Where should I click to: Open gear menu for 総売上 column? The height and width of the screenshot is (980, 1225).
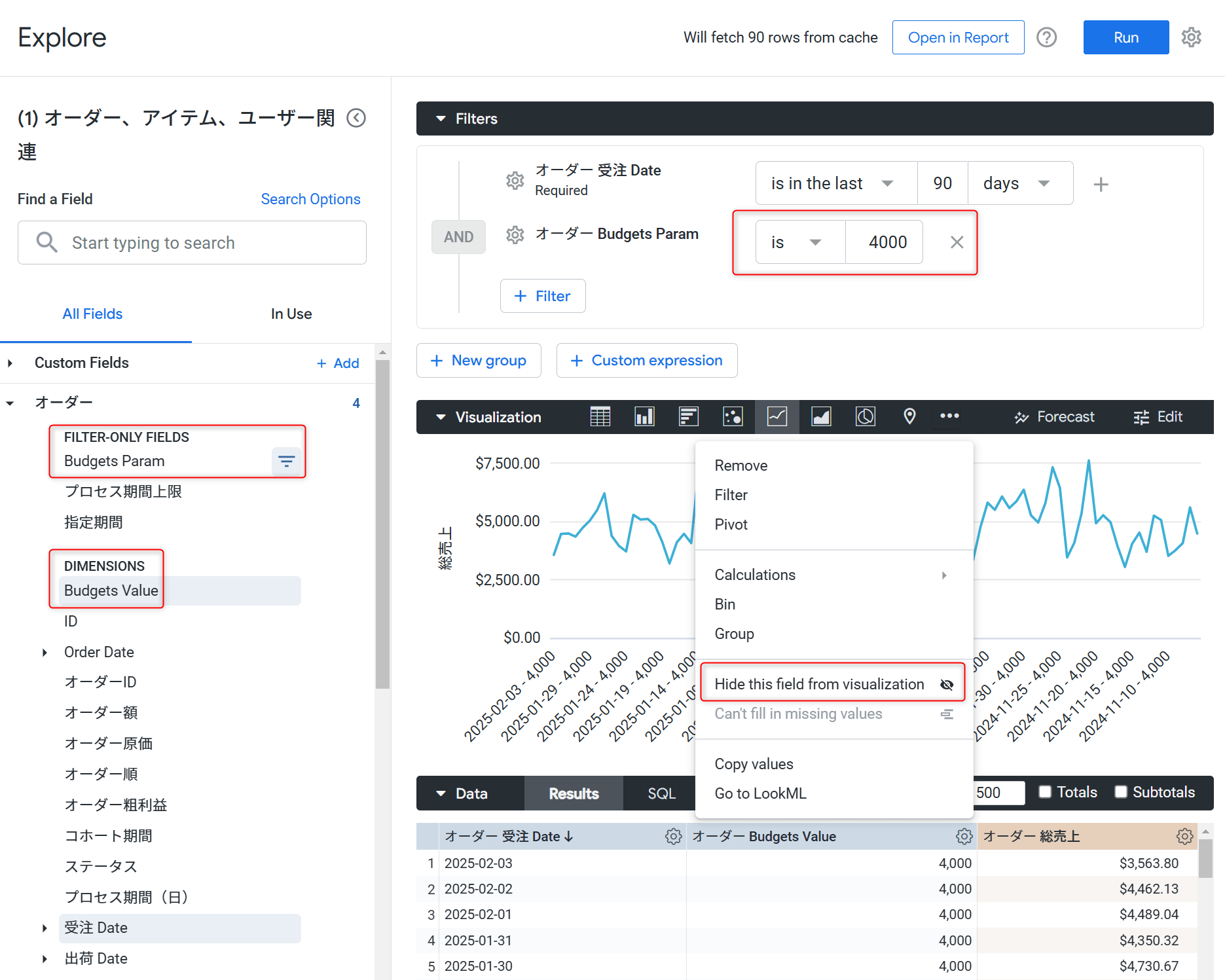point(1184,836)
